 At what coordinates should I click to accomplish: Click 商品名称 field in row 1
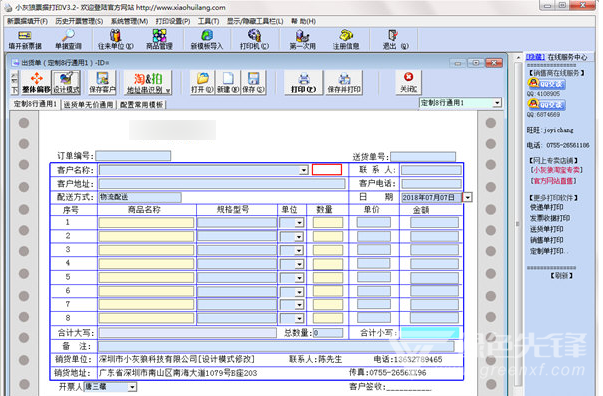pyautogui.click(x=146, y=223)
